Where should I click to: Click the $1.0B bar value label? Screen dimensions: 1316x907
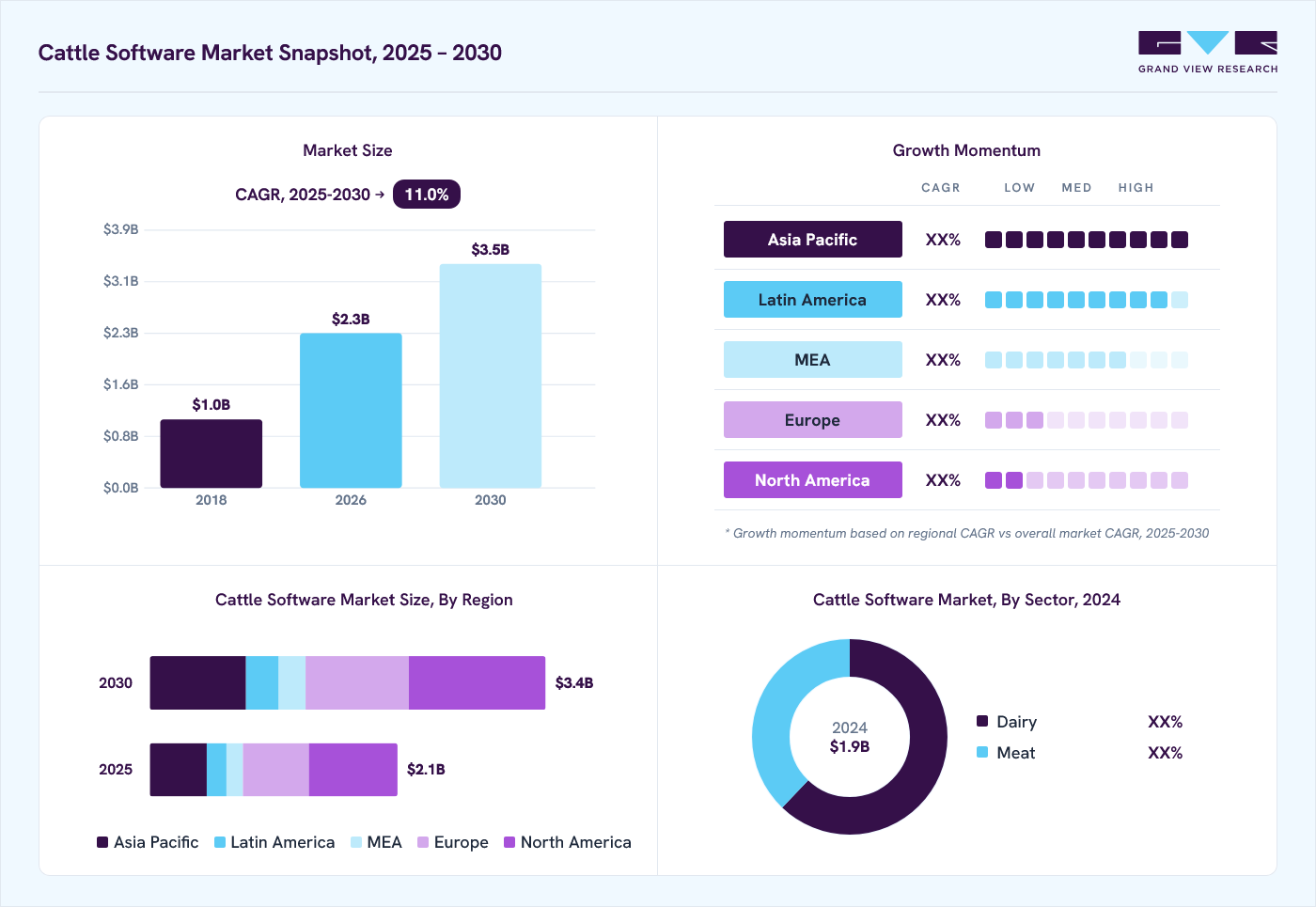(x=211, y=404)
